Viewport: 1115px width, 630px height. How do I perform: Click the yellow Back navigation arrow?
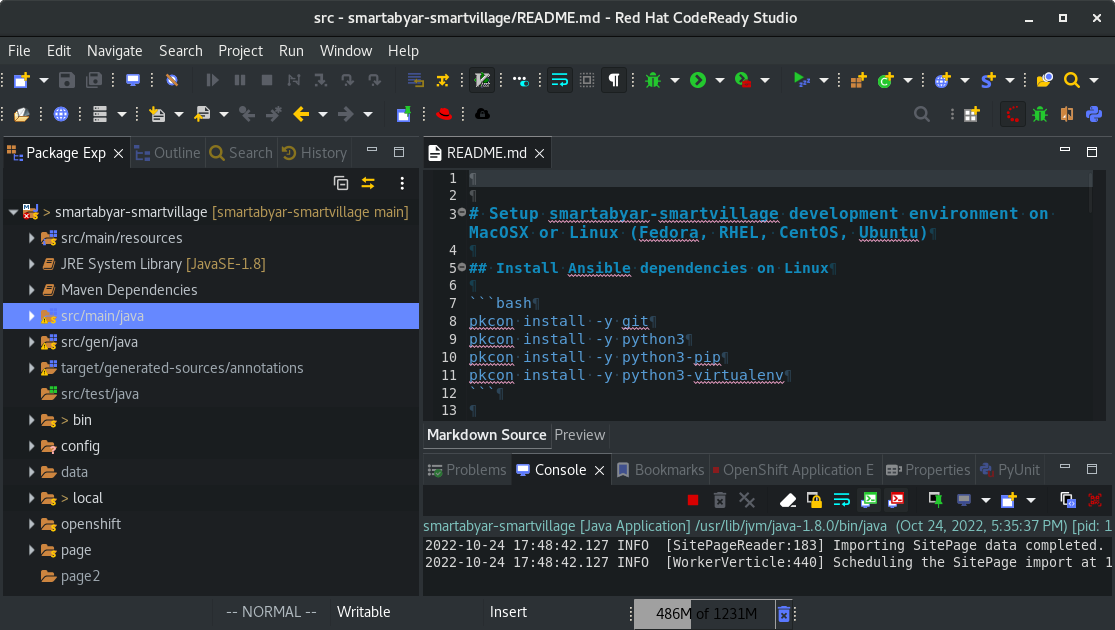pos(302,114)
